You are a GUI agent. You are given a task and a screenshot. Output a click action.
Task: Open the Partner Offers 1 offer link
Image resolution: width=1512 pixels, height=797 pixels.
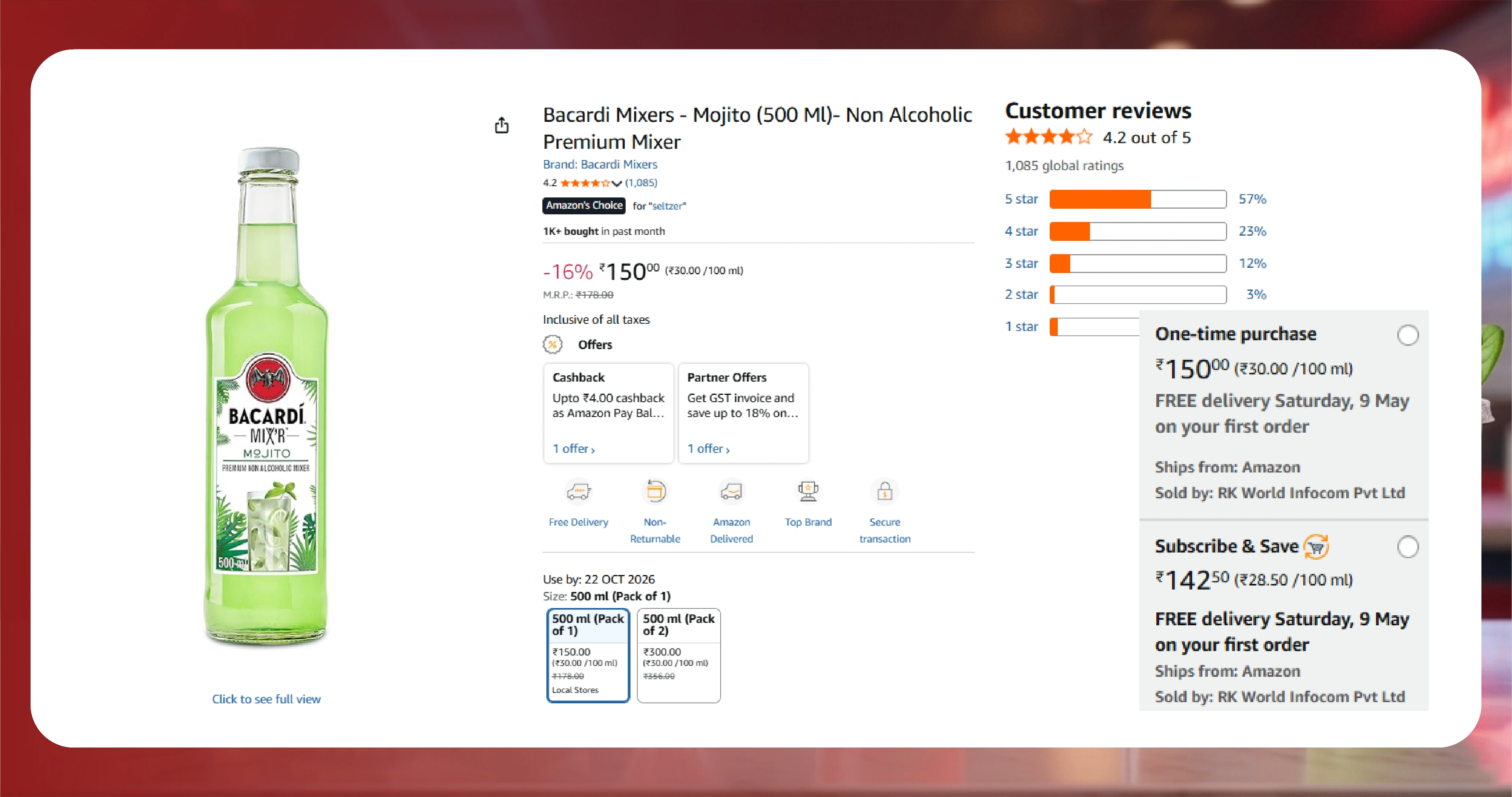coord(709,449)
